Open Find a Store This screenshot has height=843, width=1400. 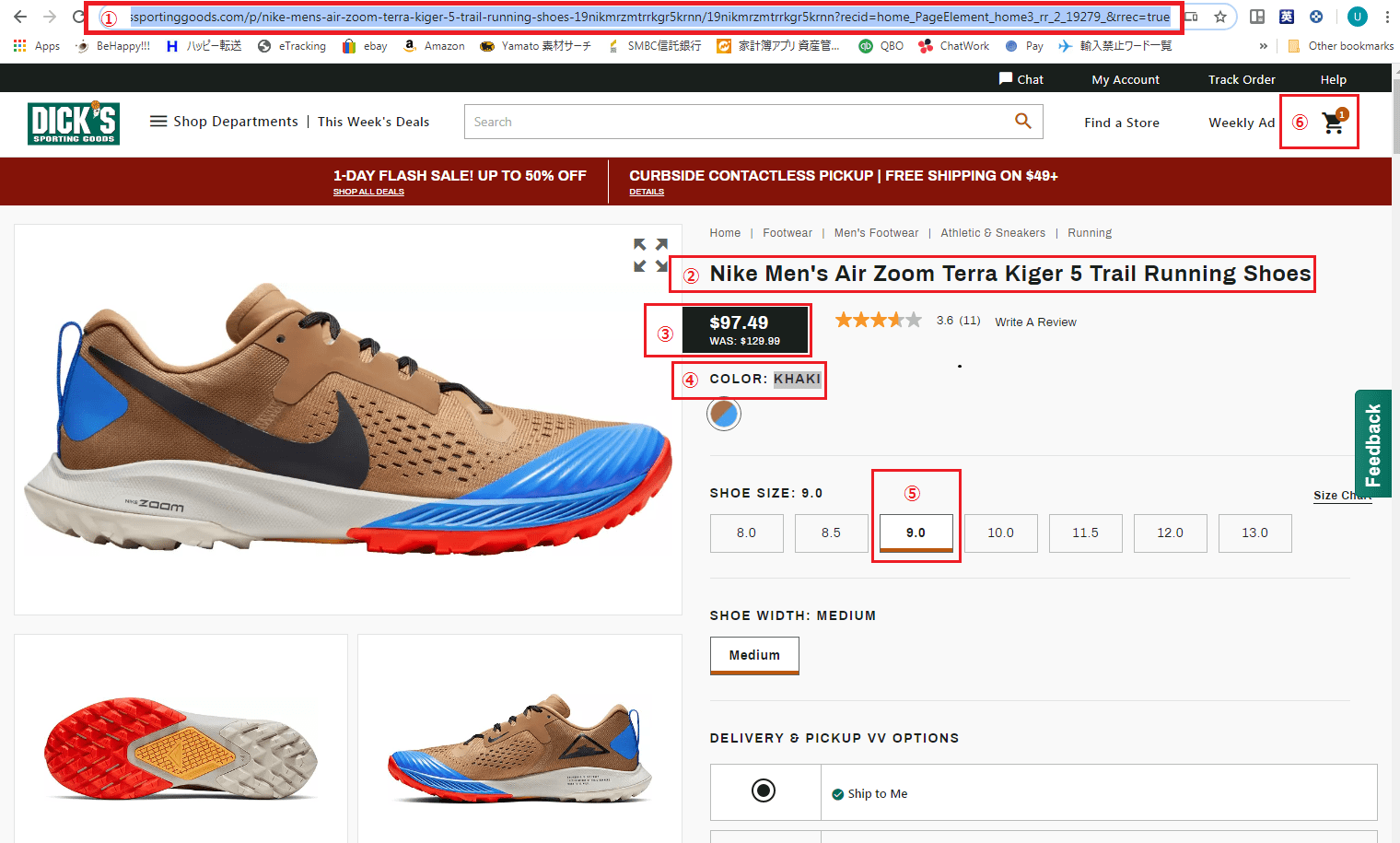(x=1122, y=123)
